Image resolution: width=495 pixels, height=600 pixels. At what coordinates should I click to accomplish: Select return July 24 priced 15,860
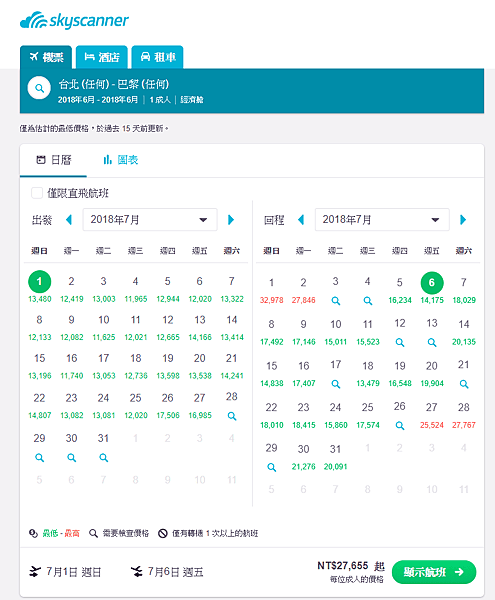(x=335, y=416)
